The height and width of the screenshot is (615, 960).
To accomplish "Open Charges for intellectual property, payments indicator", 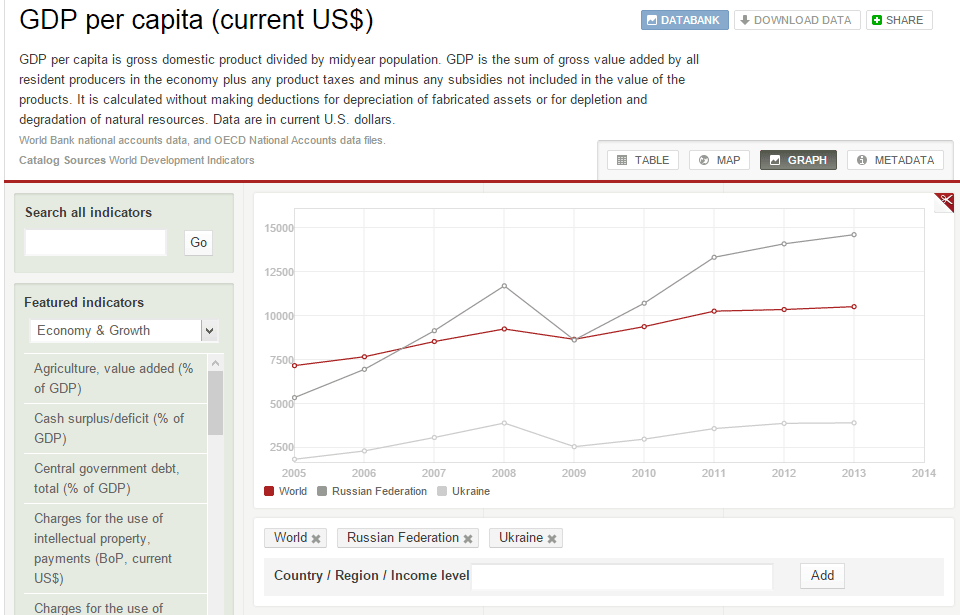I will [115, 548].
